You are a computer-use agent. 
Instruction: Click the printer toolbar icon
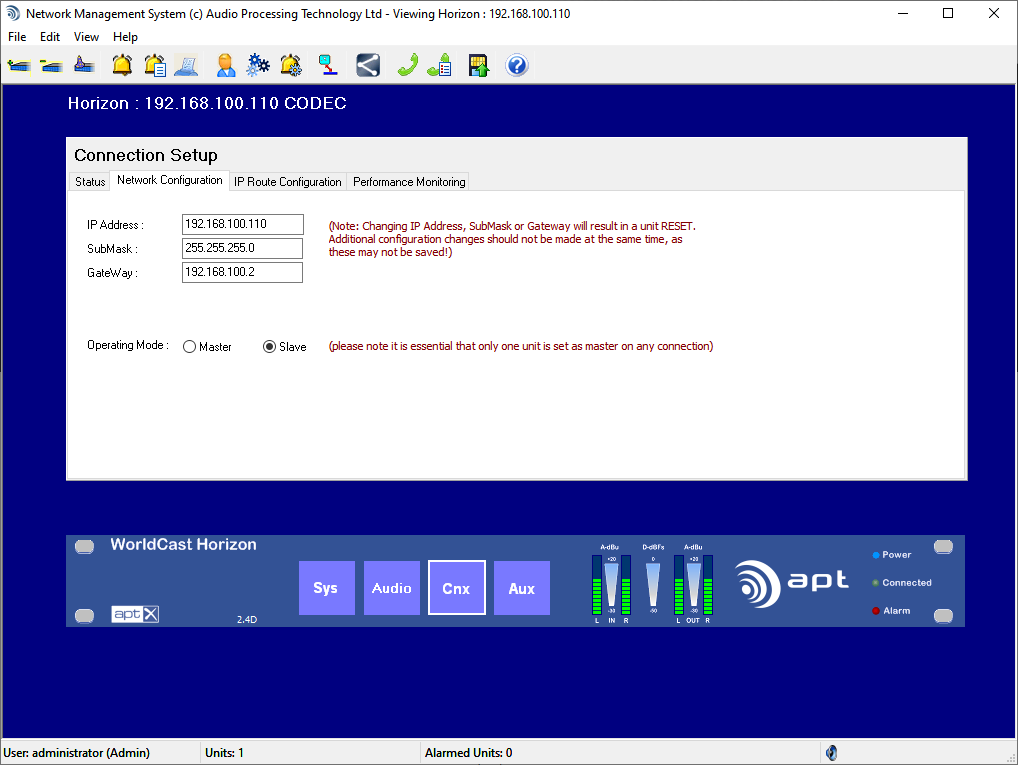[187, 66]
